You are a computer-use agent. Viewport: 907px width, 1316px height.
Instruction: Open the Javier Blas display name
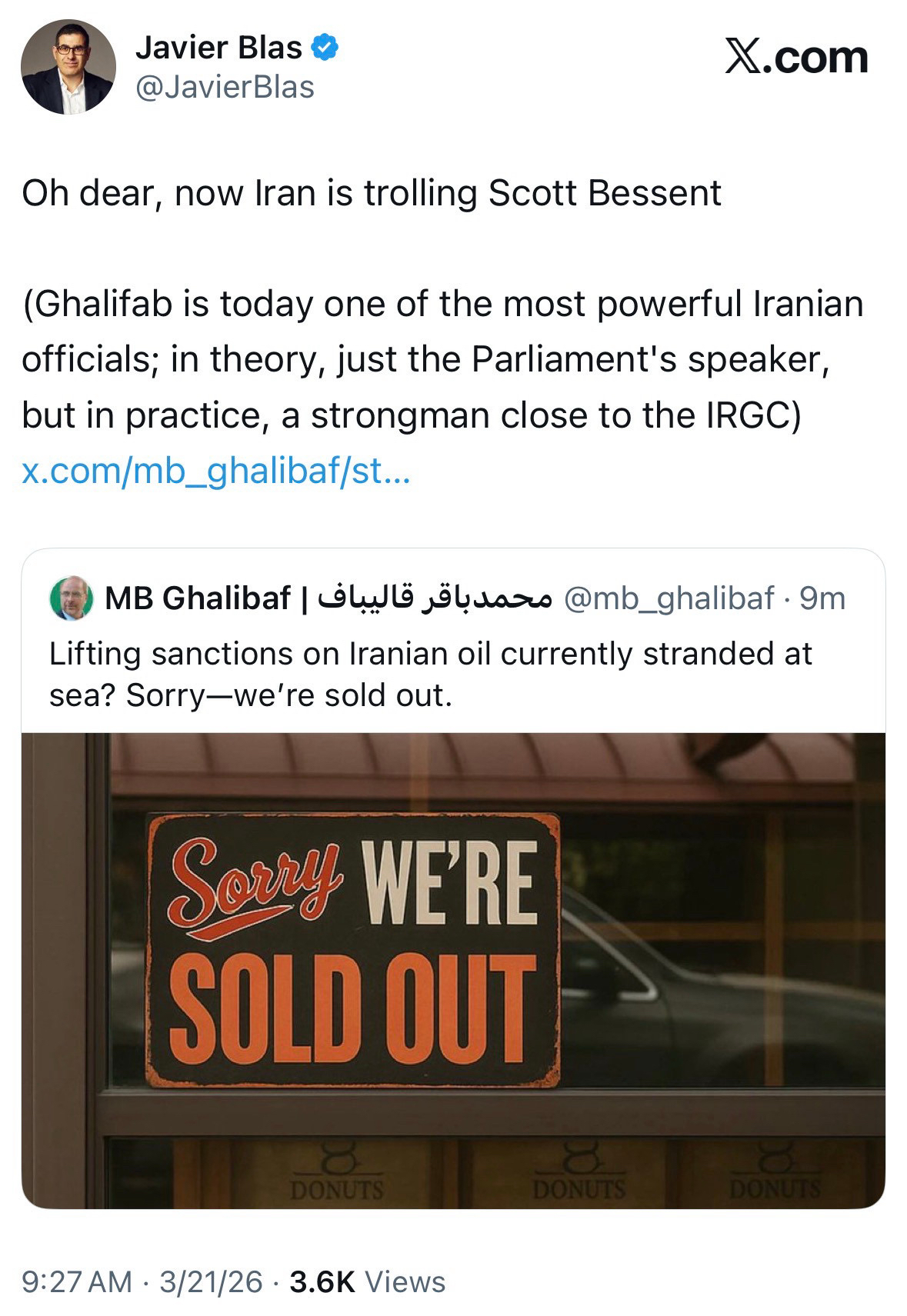tap(218, 48)
